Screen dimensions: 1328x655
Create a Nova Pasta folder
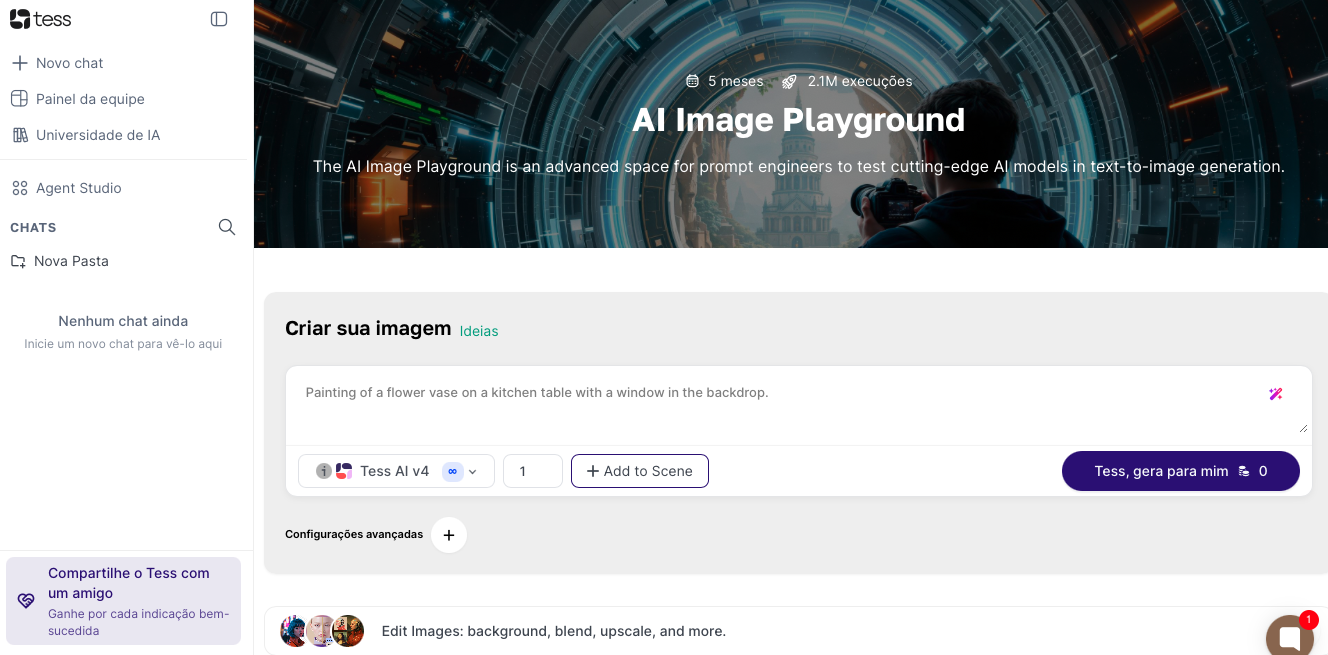(x=60, y=261)
